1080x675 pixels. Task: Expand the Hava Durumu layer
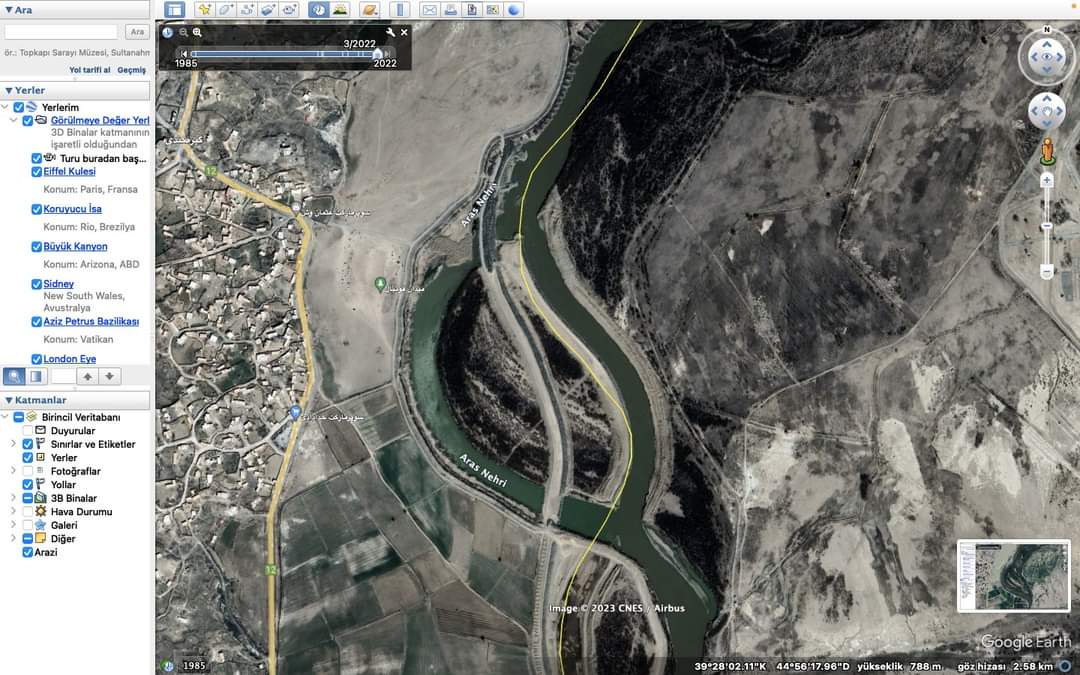(13, 512)
